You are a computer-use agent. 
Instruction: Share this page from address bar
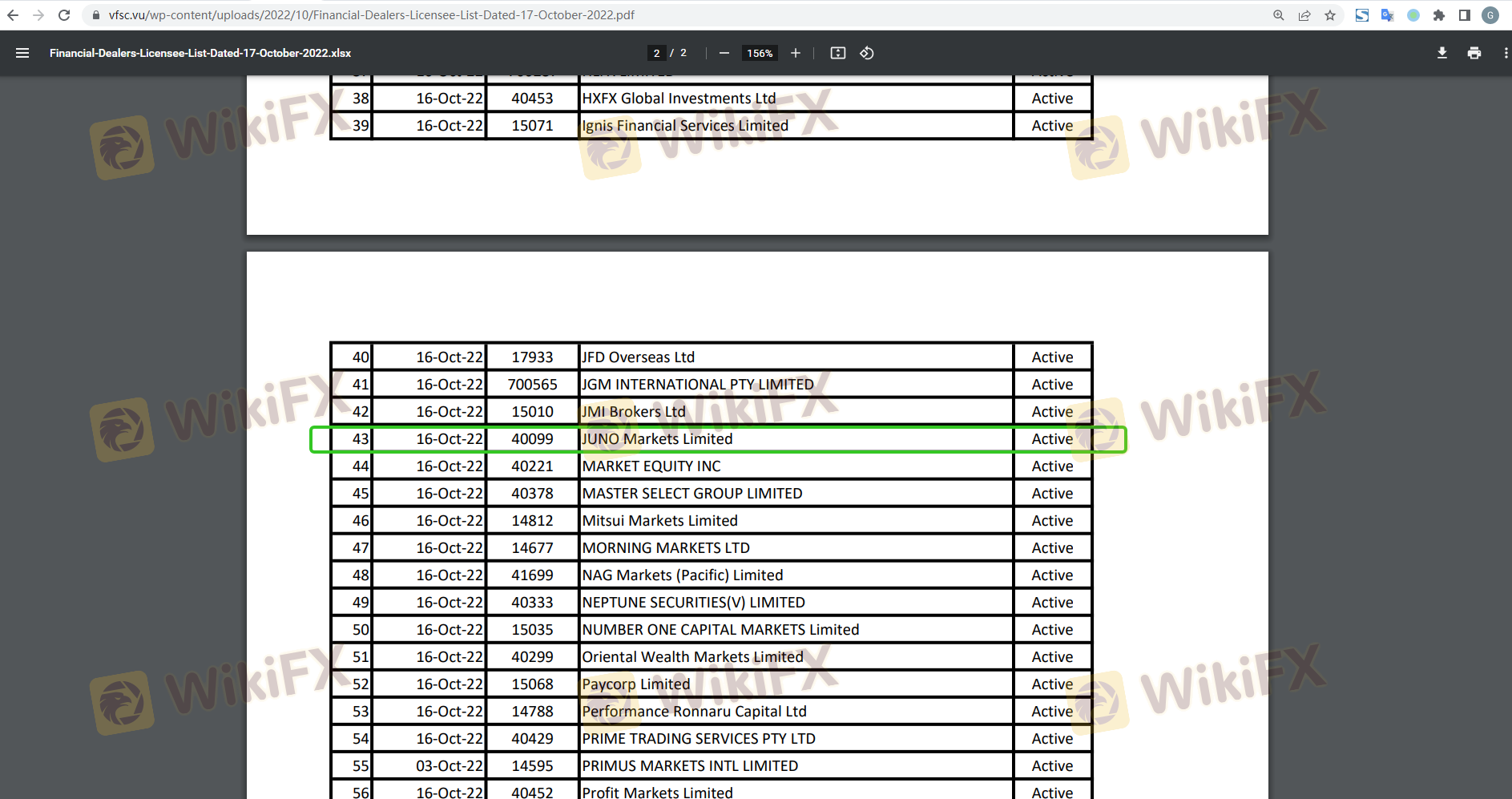point(1304,15)
